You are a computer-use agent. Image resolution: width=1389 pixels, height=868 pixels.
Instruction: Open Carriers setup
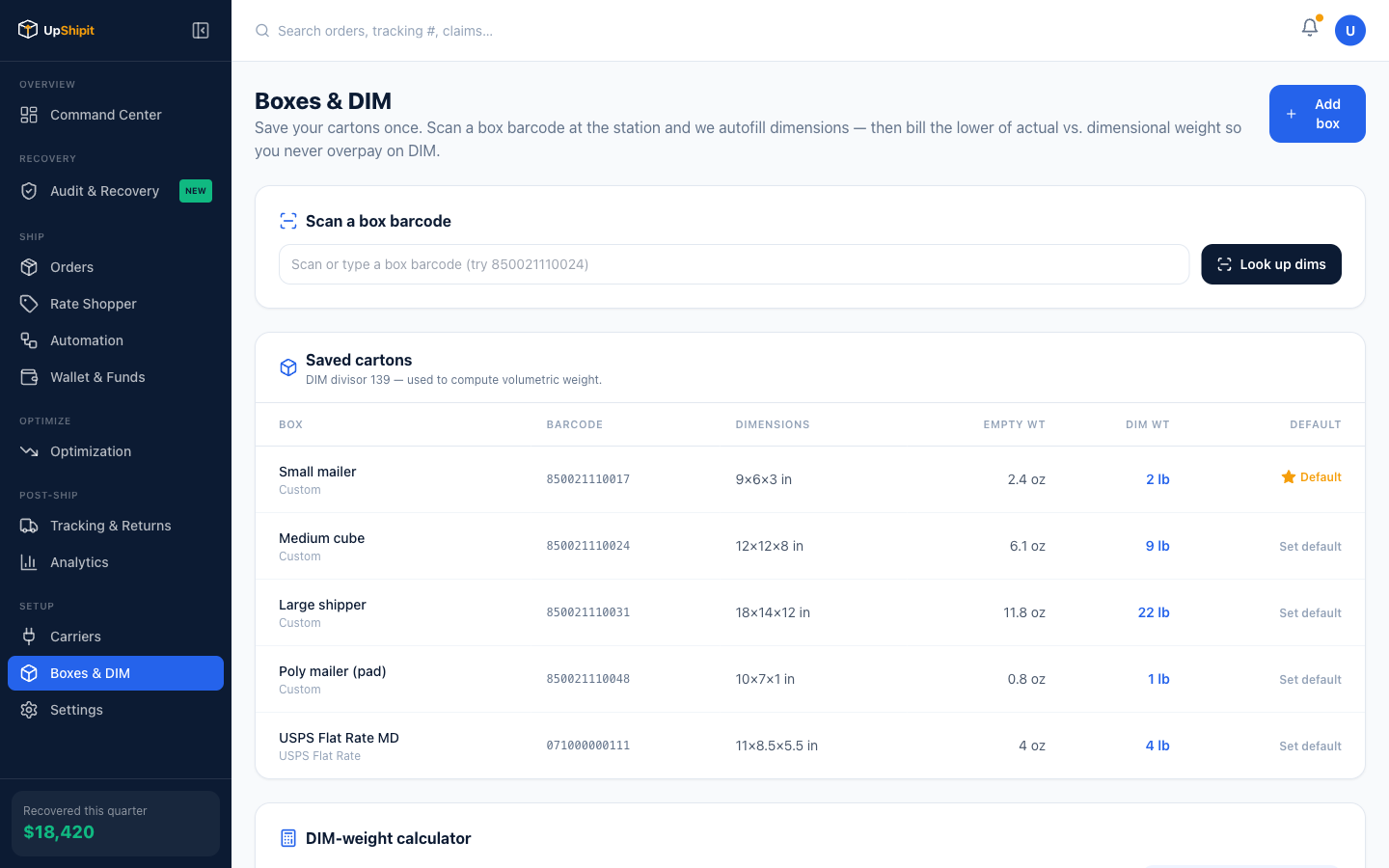pos(116,637)
